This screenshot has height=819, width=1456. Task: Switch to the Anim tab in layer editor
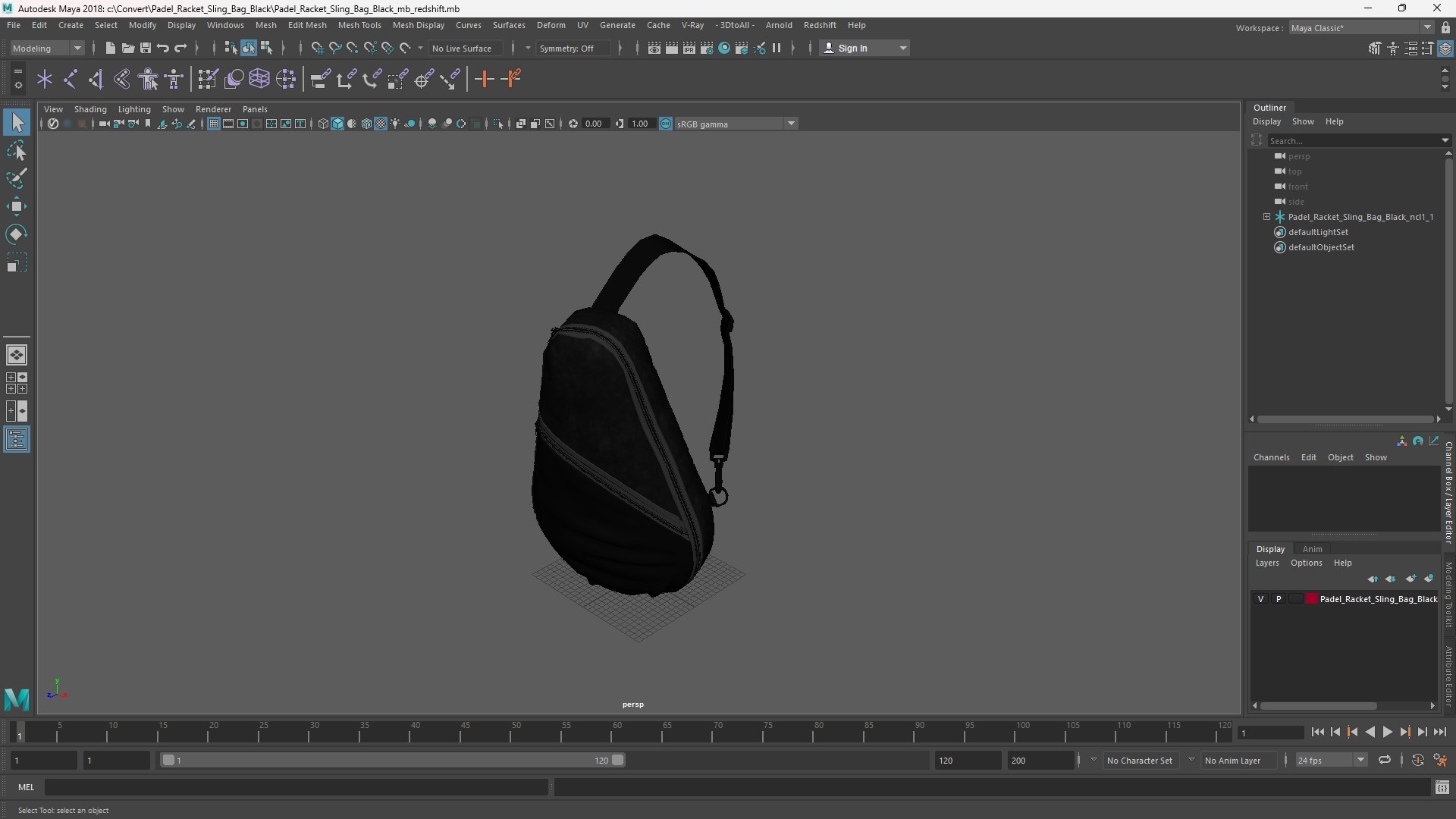click(1312, 549)
